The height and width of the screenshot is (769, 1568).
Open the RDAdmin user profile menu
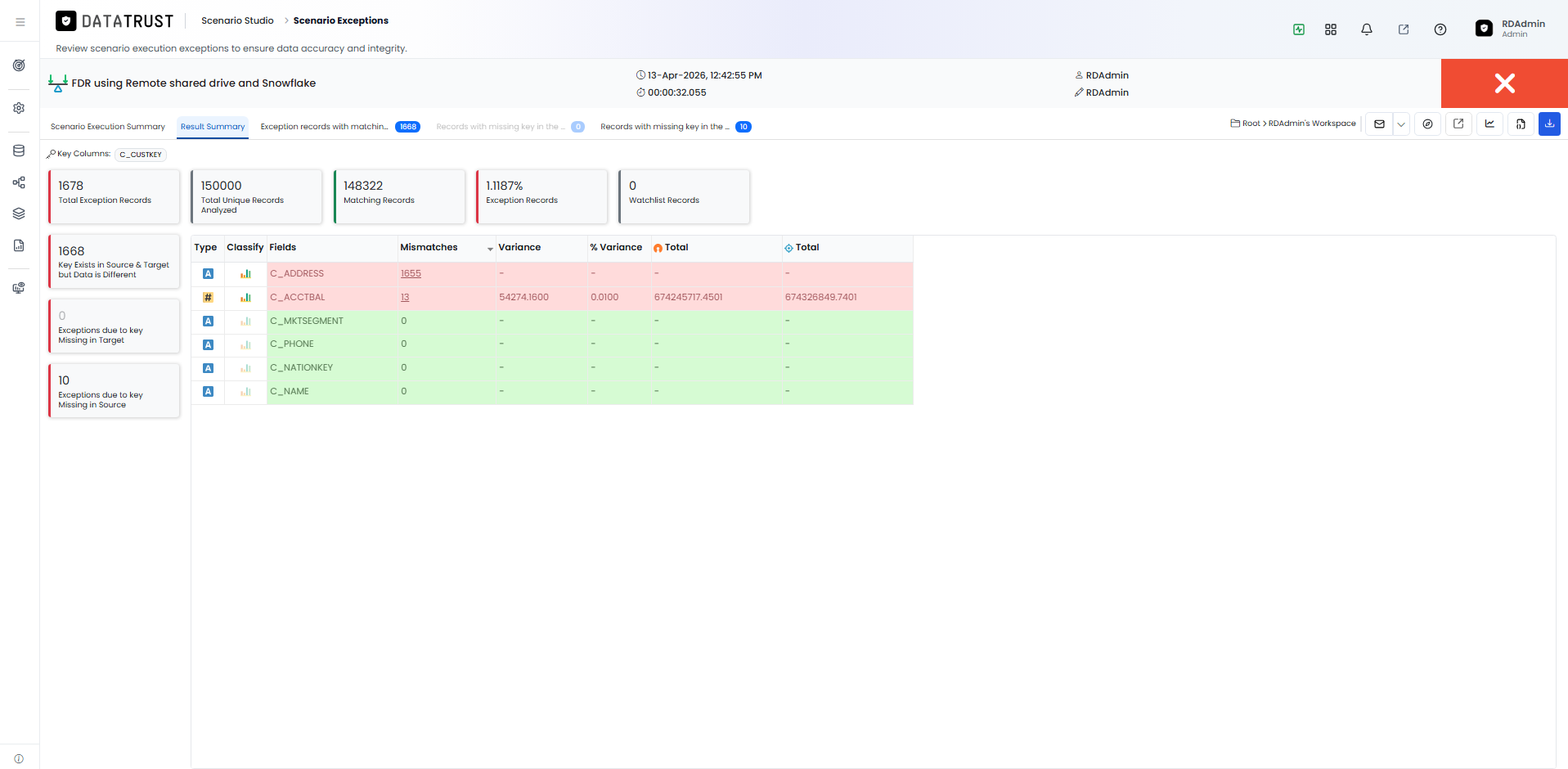coord(1511,29)
